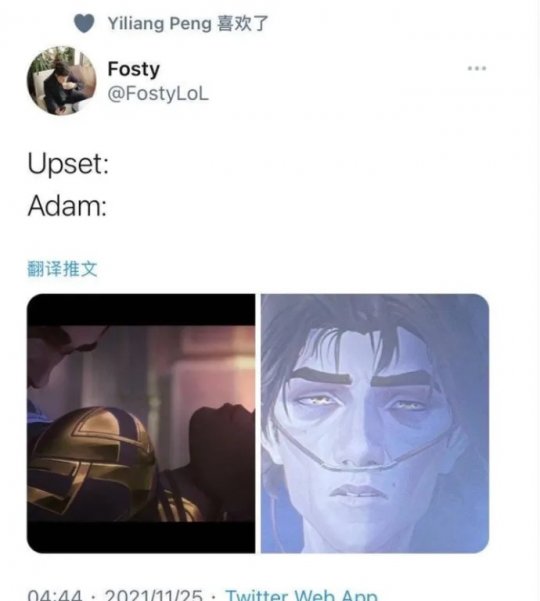Click the "Adam:" line of tweet
540x601 pixels.
(x=67, y=206)
